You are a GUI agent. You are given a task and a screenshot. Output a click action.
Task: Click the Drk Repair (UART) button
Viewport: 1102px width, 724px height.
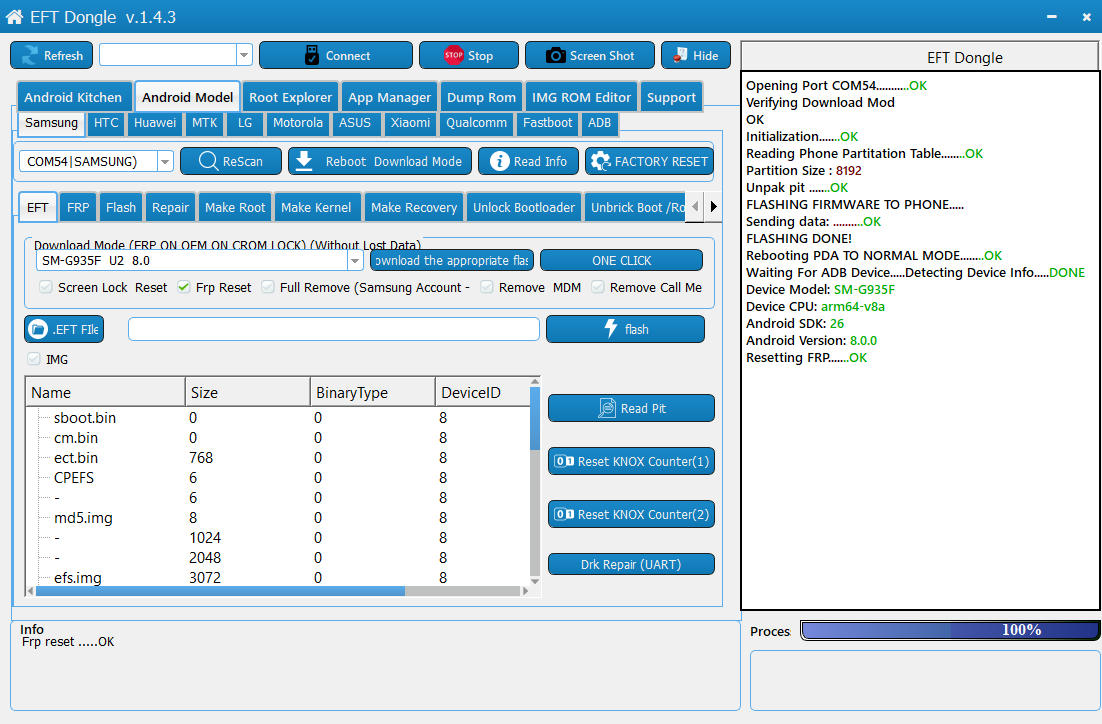pos(631,564)
